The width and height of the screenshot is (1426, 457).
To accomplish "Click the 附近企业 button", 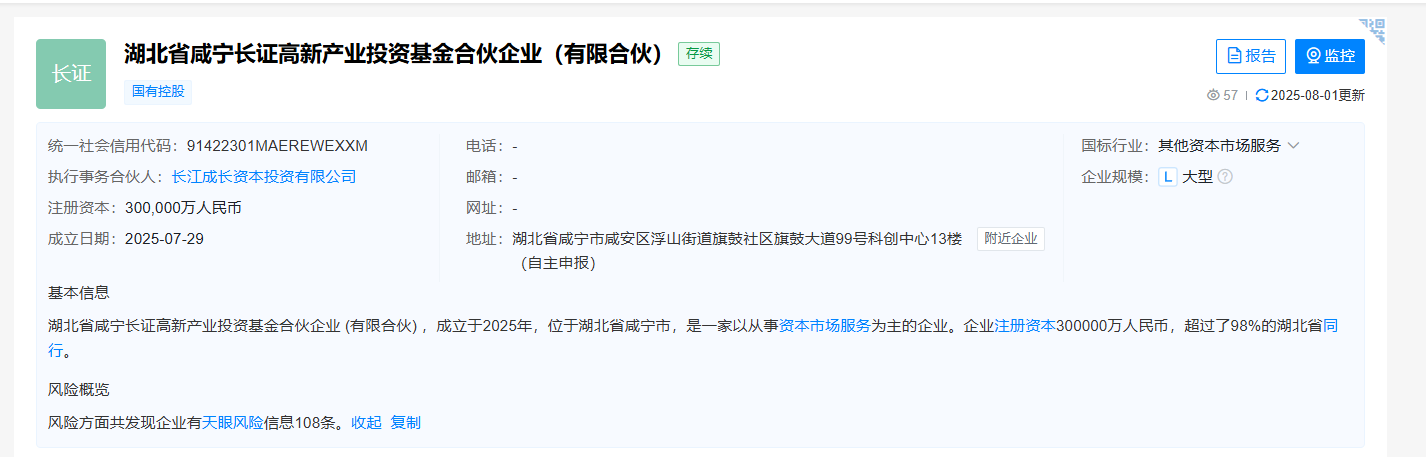I will pyautogui.click(x=1010, y=239).
